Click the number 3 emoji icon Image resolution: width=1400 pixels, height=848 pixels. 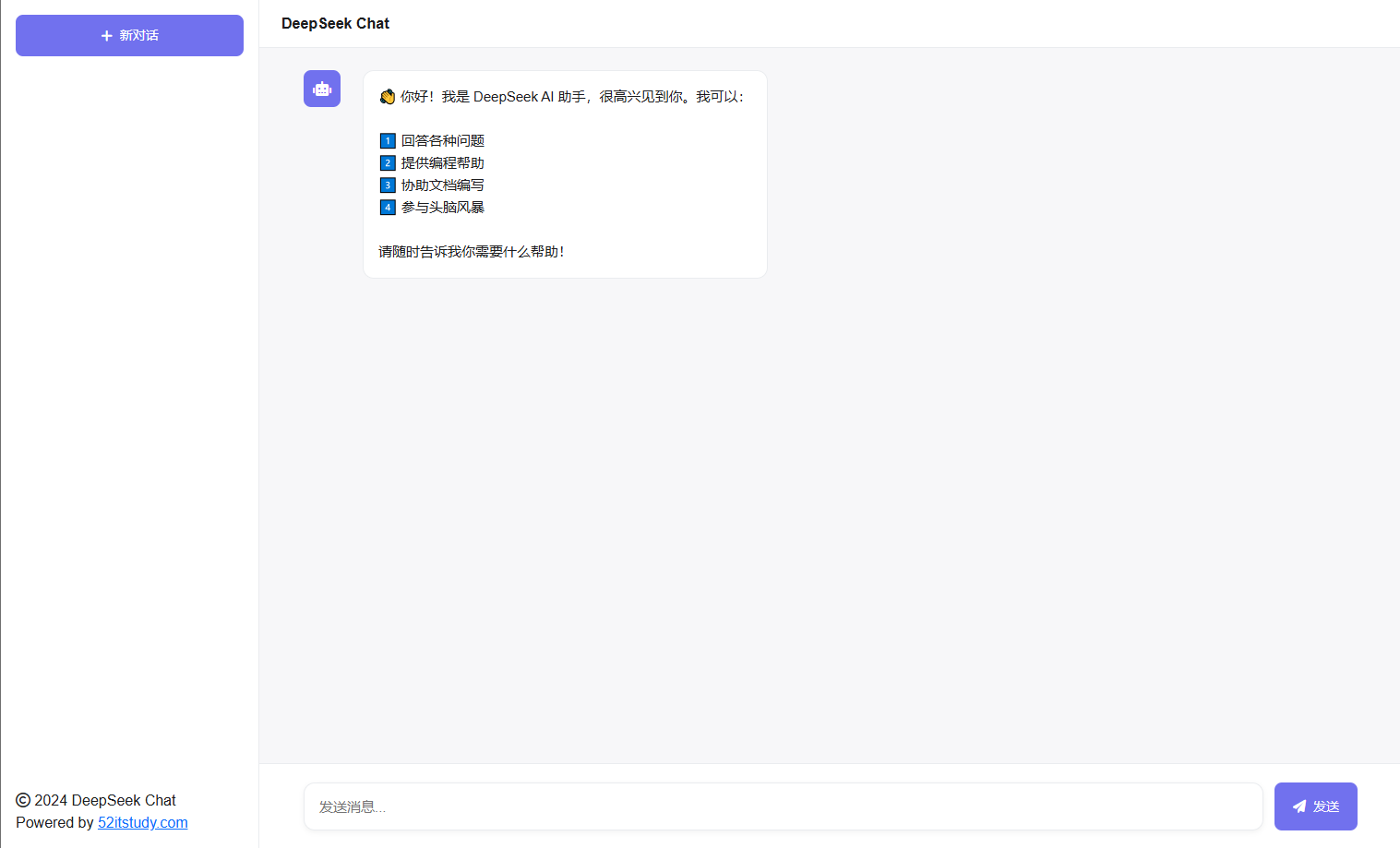(388, 185)
